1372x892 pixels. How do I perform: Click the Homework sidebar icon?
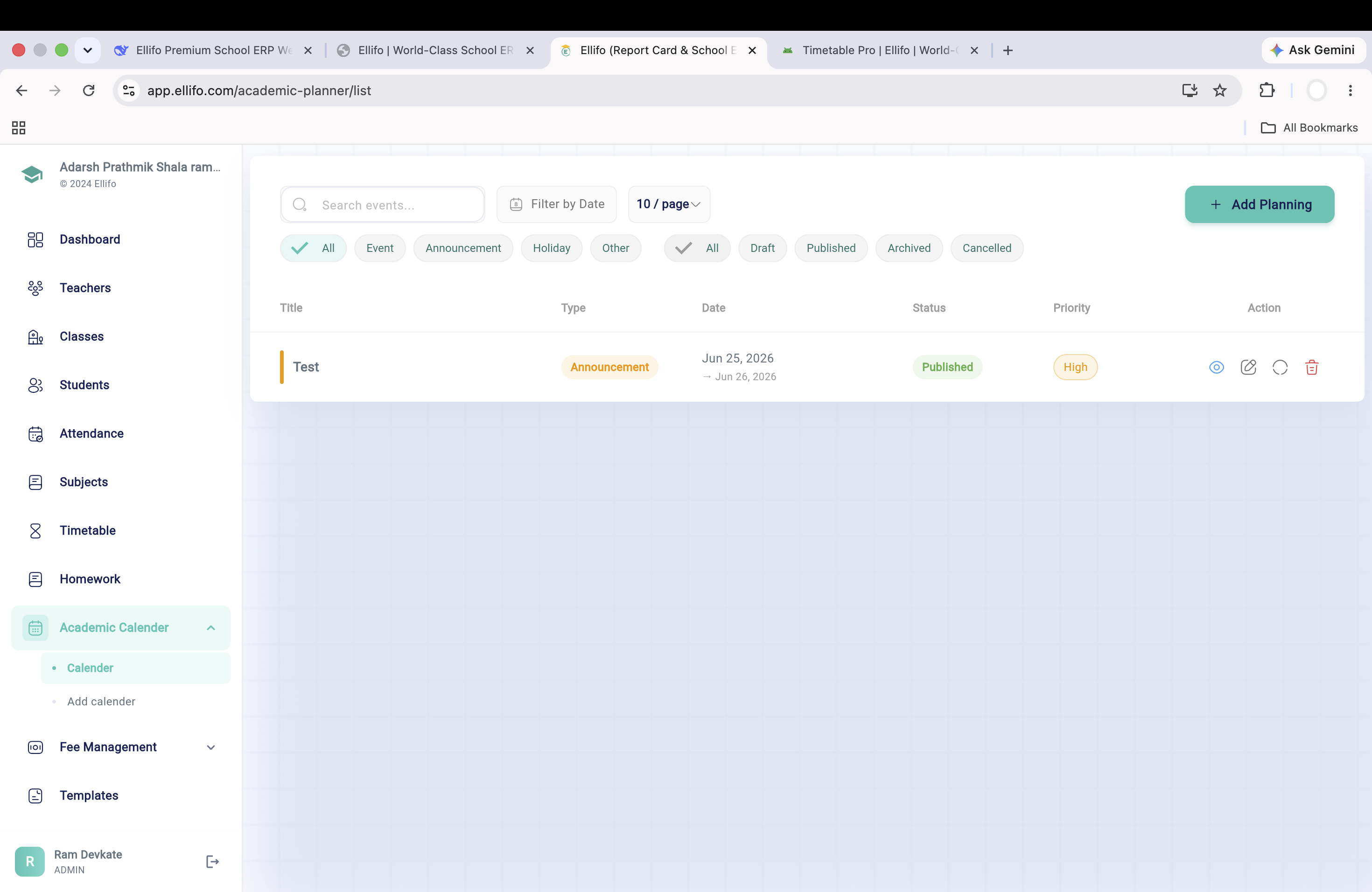pos(35,579)
